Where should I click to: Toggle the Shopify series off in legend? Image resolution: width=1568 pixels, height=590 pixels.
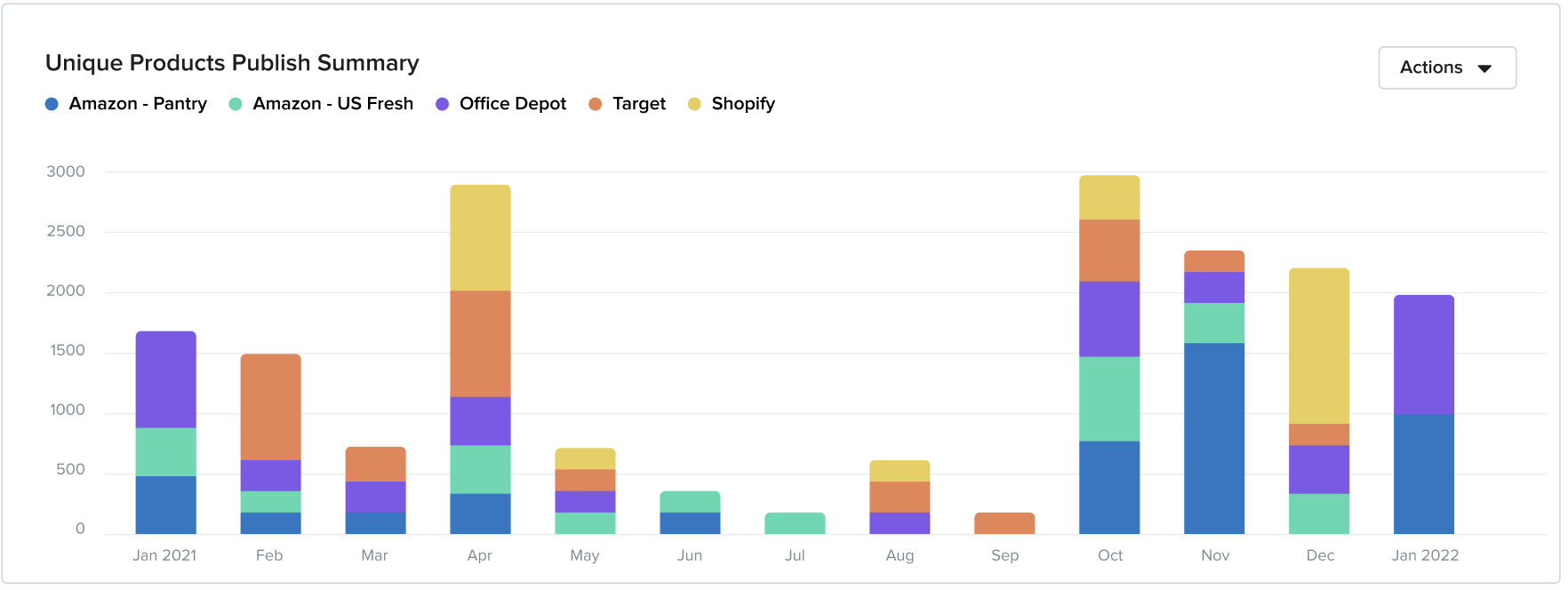click(743, 104)
